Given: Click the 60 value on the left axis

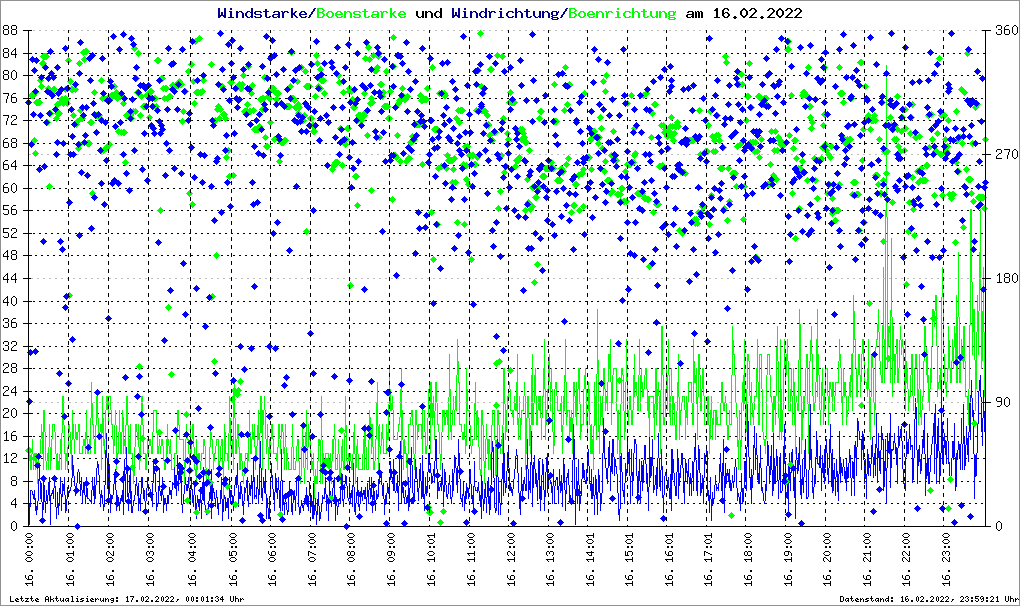Looking at the screenshot, I should [x=11, y=189].
